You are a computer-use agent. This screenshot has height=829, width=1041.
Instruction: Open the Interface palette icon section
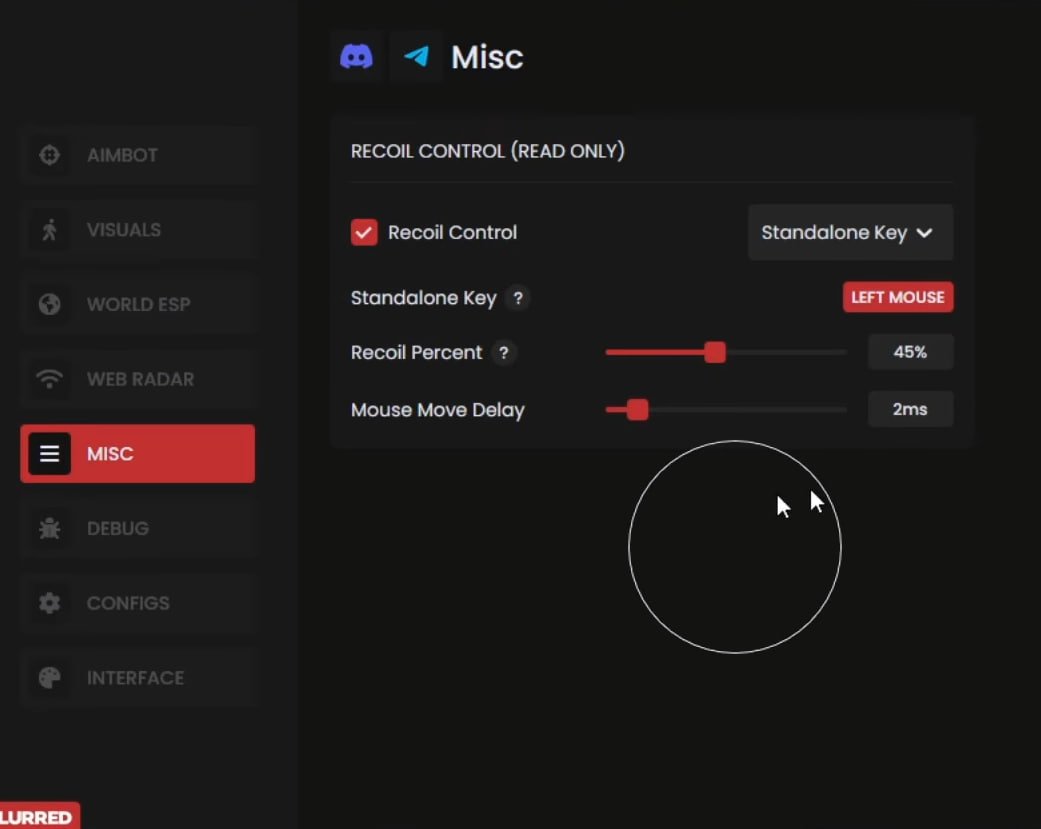(x=49, y=678)
